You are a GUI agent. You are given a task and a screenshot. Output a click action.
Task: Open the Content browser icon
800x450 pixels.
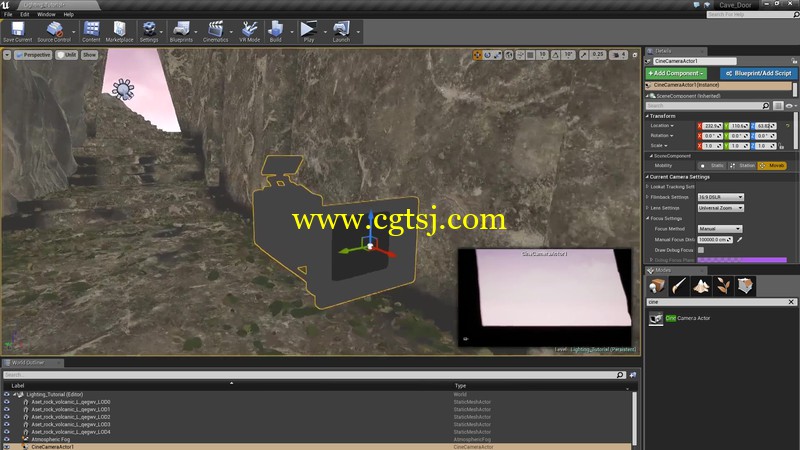coord(91,32)
